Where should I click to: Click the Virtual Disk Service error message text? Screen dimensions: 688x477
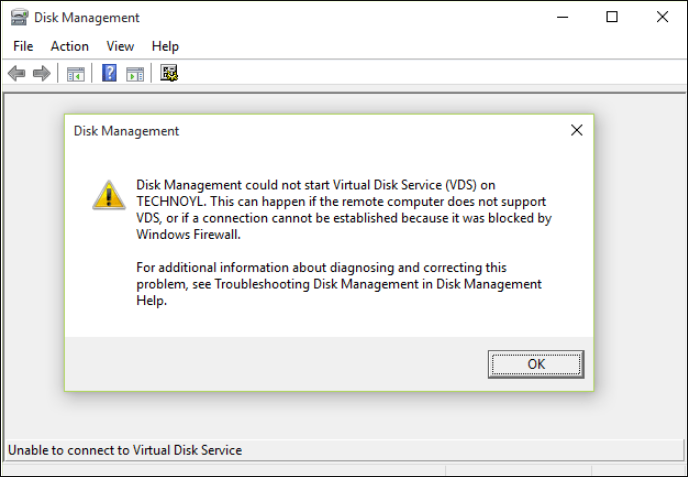pos(340,209)
